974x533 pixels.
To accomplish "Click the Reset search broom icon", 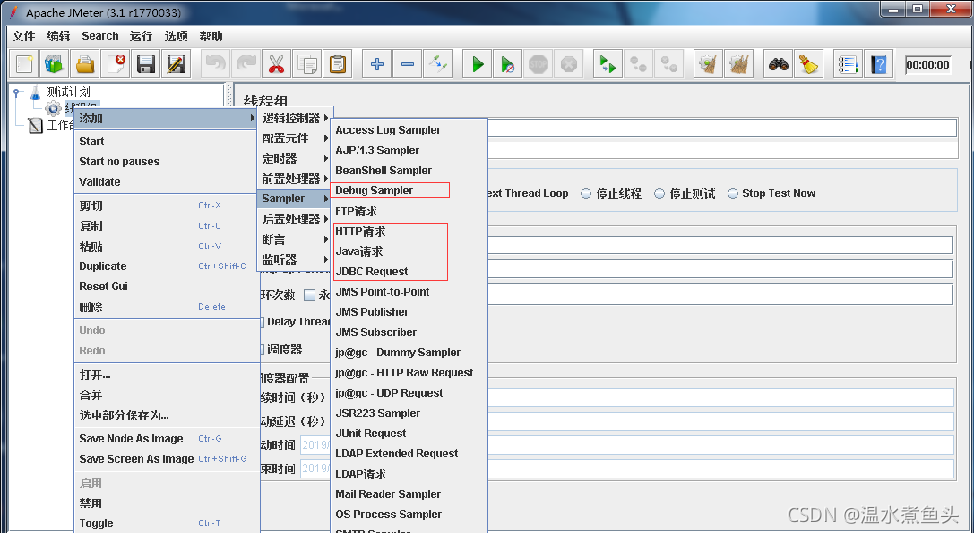I will point(809,64).
